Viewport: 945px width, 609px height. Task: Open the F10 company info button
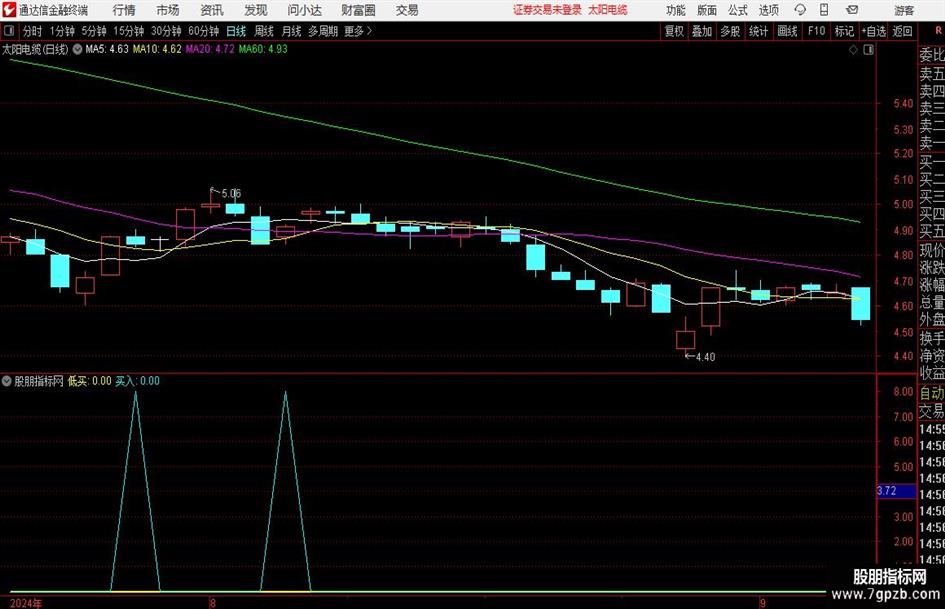click(817, 31)
